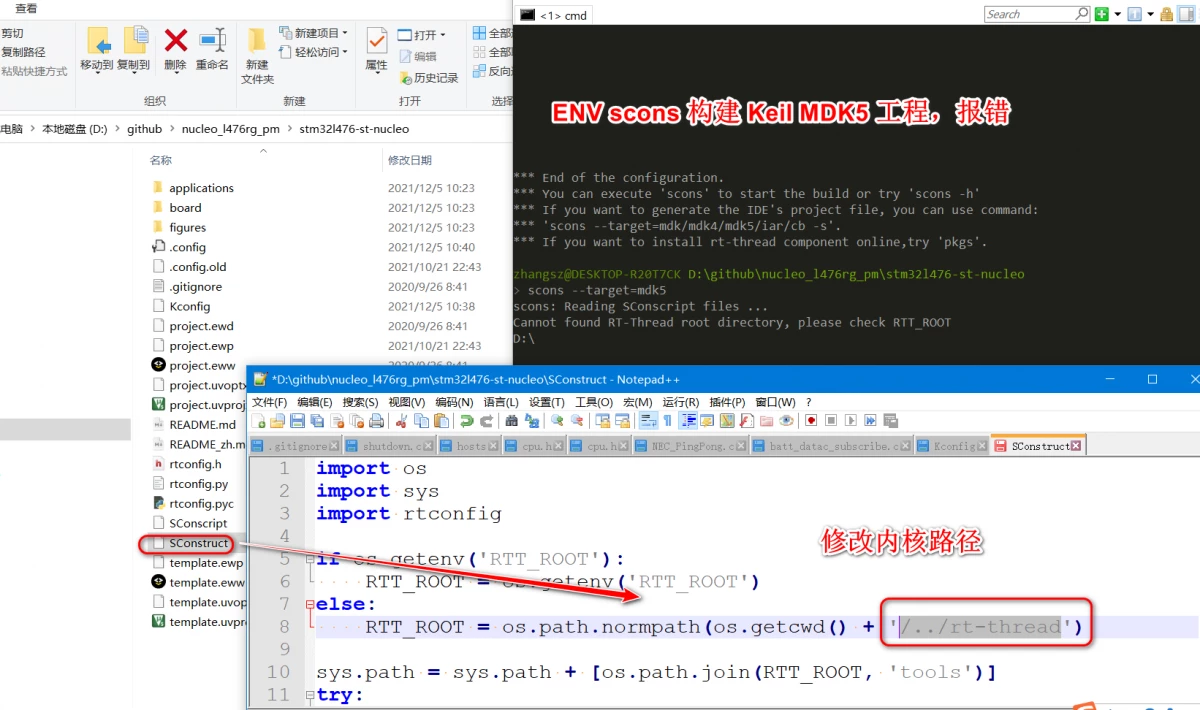The height and width of the screenshot is (710, 1200).
Task: Sort files by the 修改日期 column header
Action: pos(409,160)
